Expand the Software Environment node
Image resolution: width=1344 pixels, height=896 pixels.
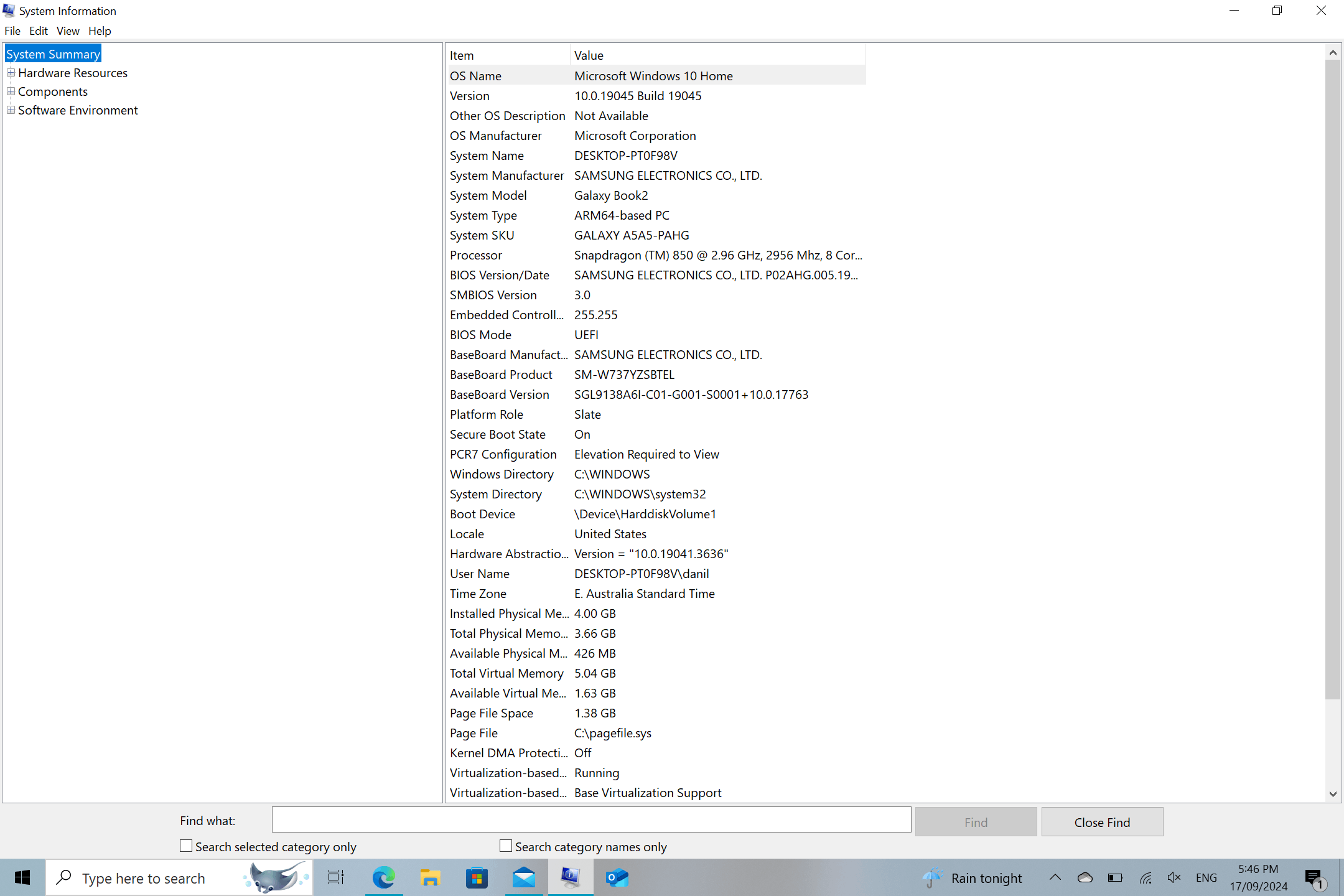11,110
